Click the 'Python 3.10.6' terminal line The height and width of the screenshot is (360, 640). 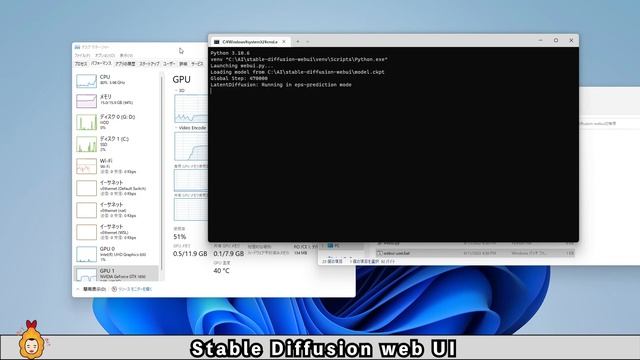tap(230, 53)
